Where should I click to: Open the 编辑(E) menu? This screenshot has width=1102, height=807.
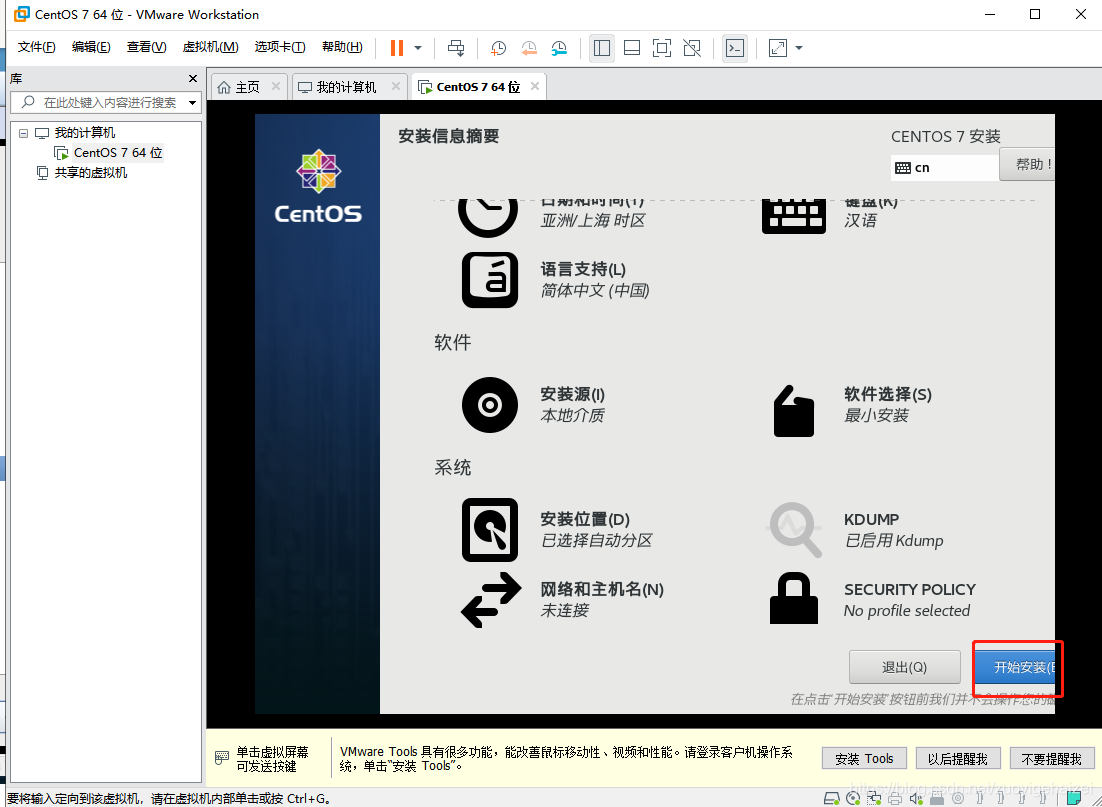[x=91, y=47]
